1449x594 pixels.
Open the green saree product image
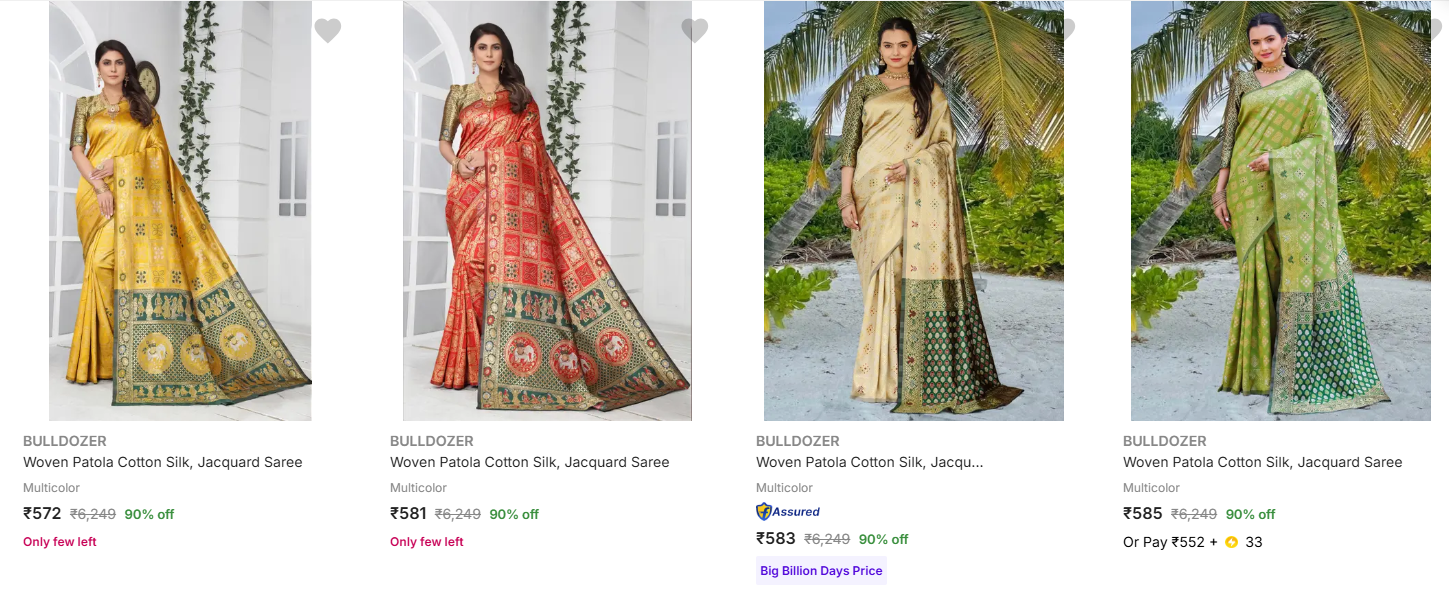1280,210
